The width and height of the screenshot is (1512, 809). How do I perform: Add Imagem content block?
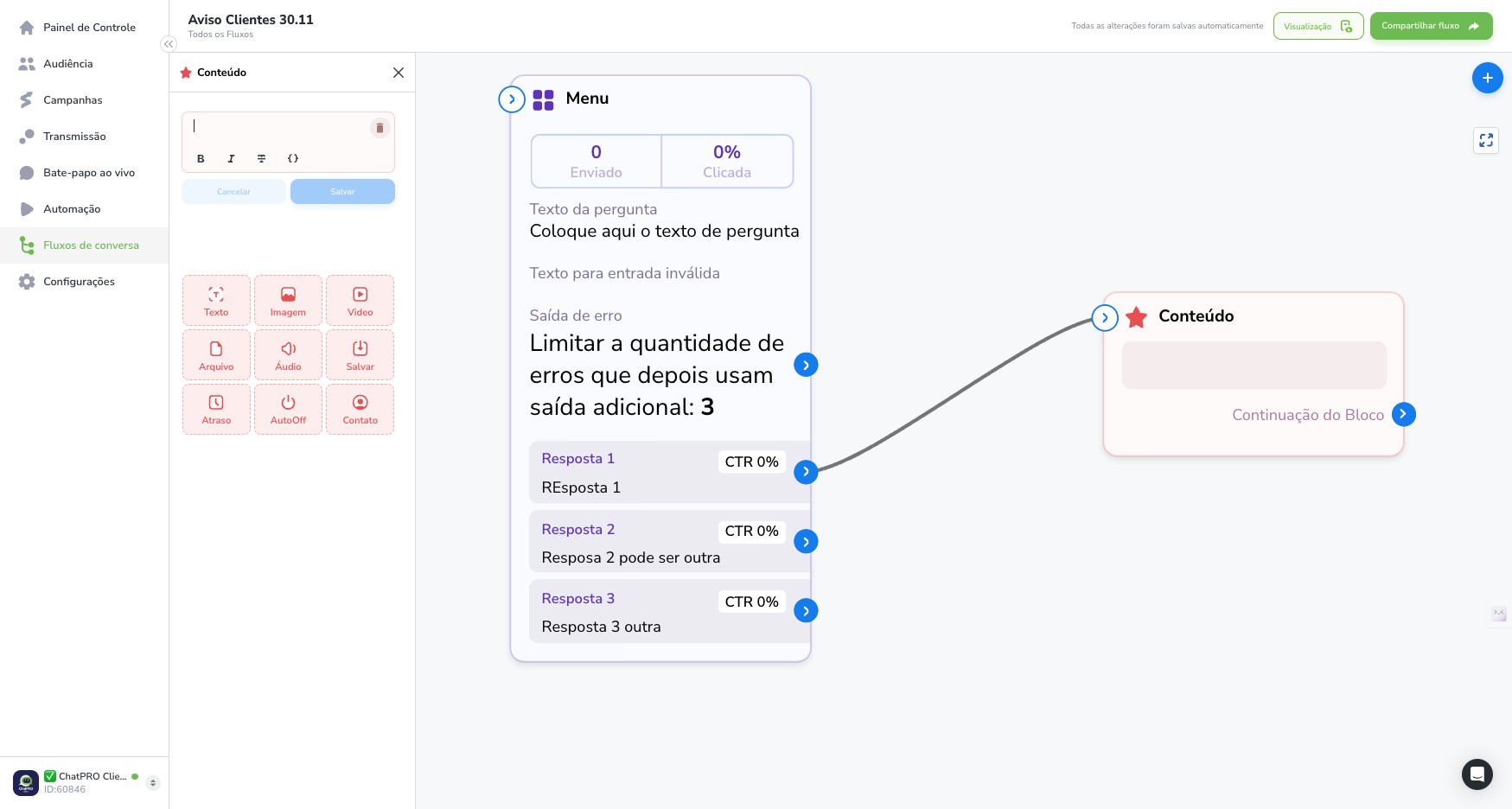click(288, 300)
